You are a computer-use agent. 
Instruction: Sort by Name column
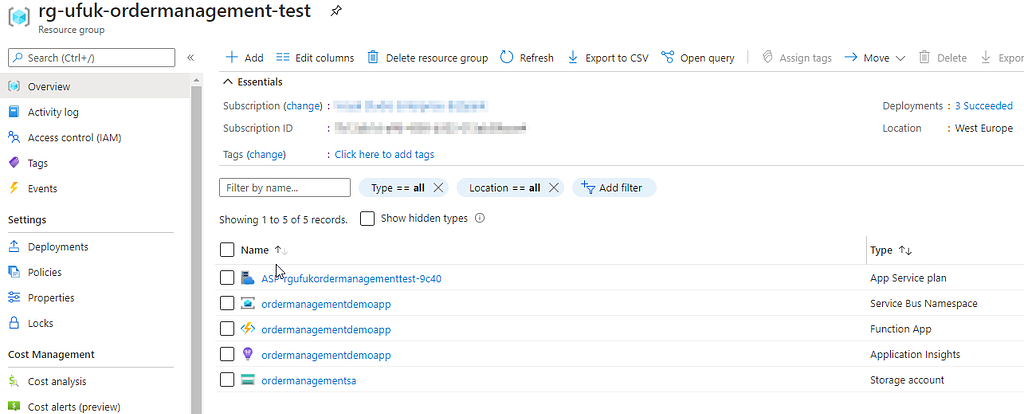pyautogui.click(x=264, y=249)
